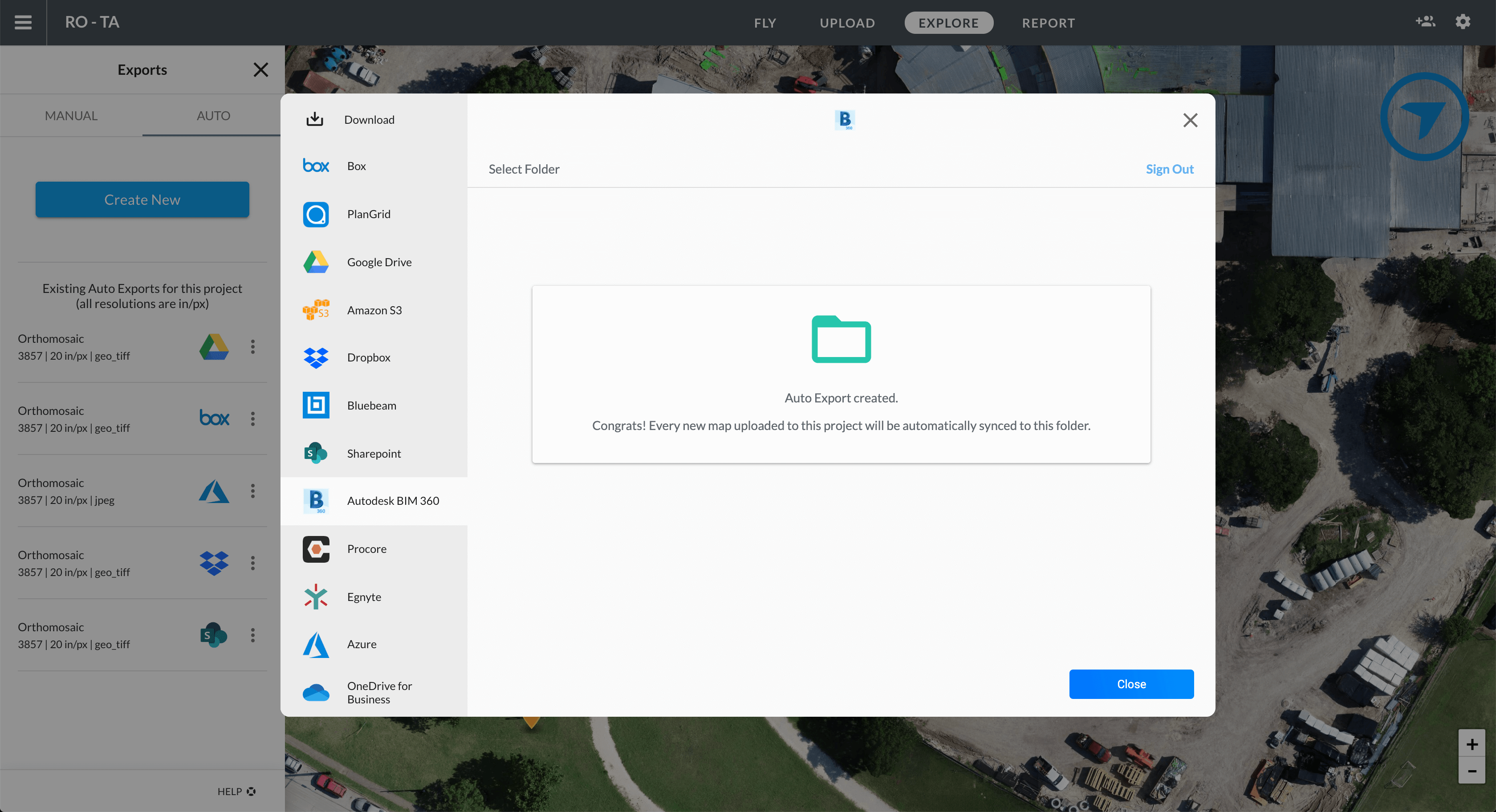Choose Amazon S3 as export destination
Screen dimensions: 1496x812
pos(374,310)
